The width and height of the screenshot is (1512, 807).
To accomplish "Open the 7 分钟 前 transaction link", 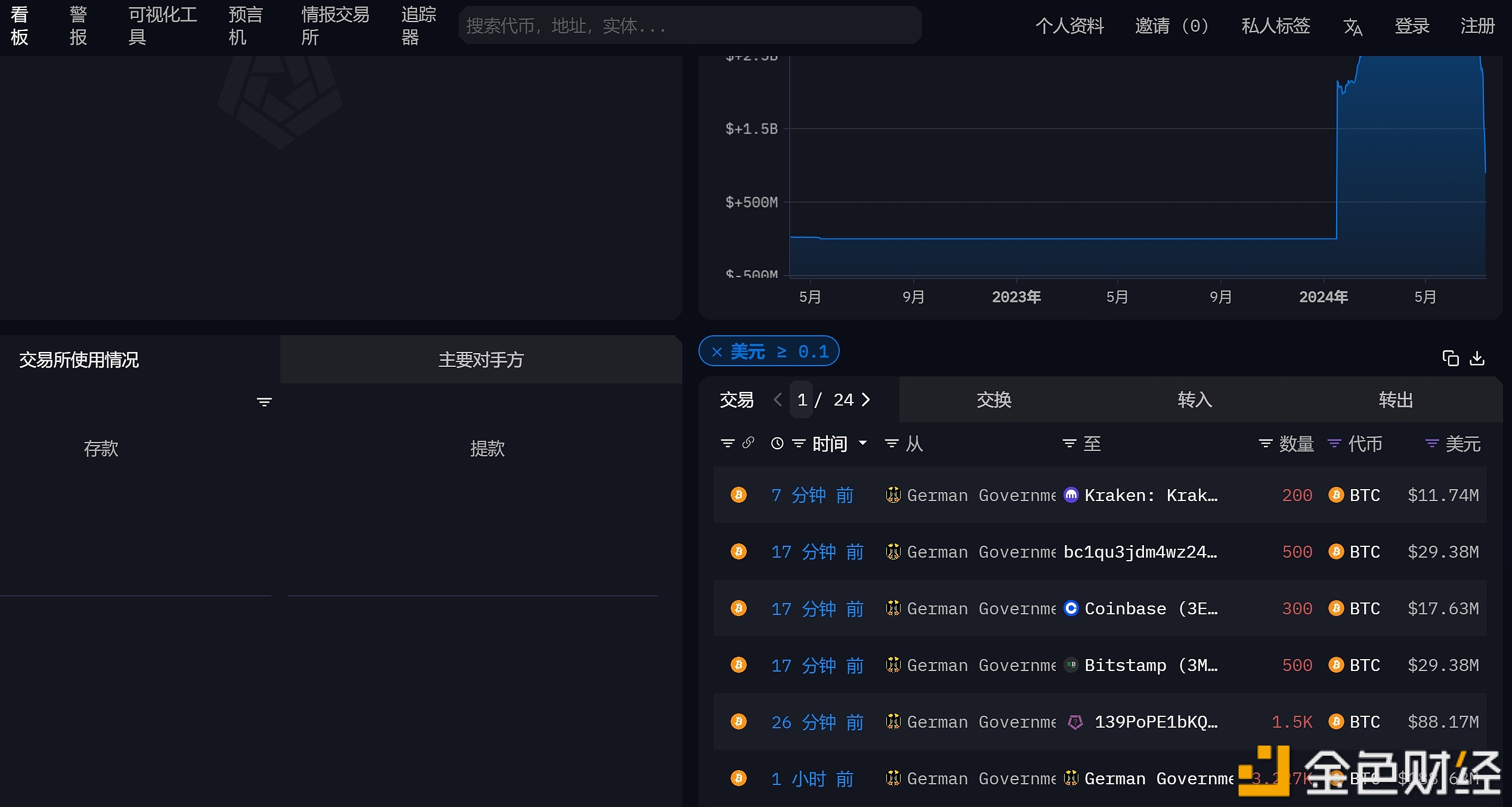I will (812, 495).
